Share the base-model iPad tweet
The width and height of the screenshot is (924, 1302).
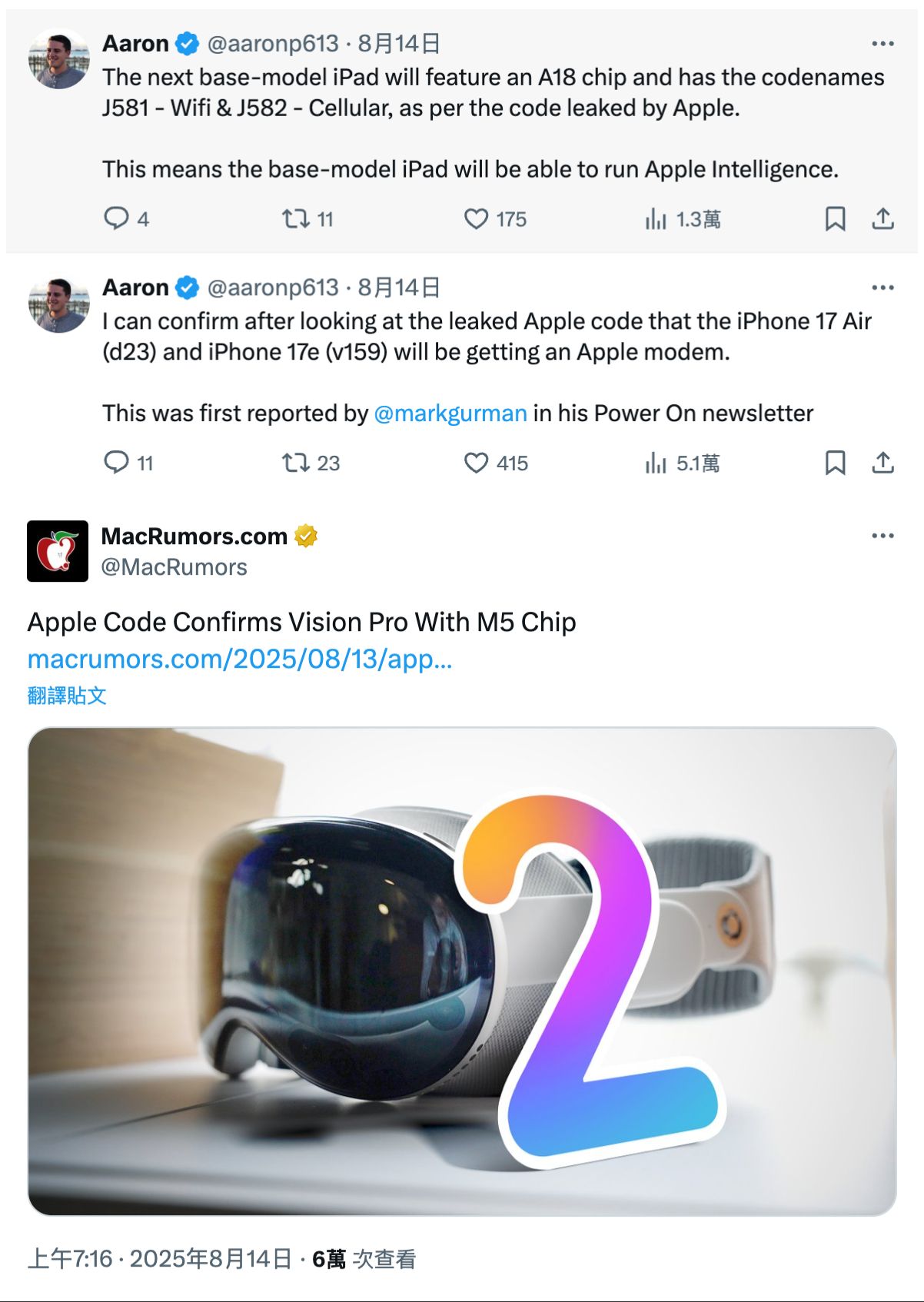[882, 219]
